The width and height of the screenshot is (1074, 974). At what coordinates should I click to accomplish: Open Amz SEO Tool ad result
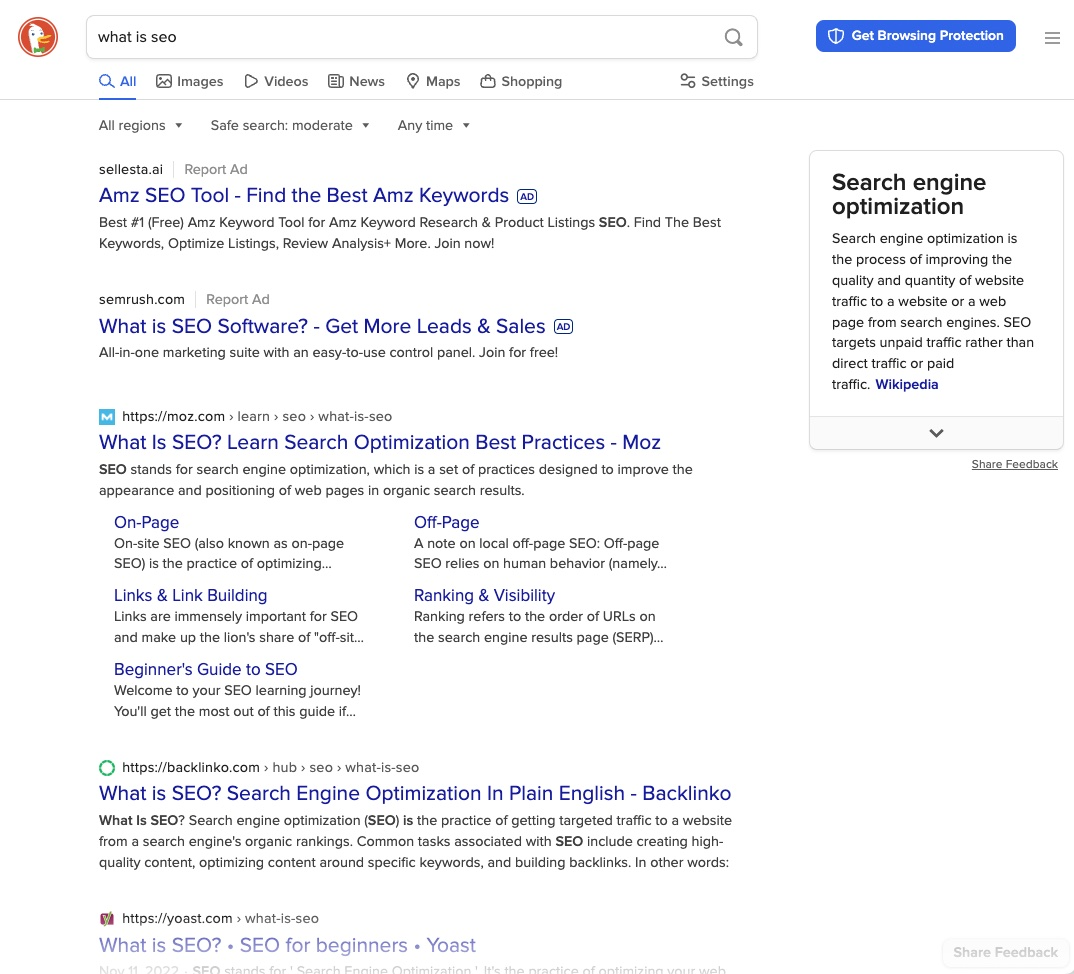303,196
